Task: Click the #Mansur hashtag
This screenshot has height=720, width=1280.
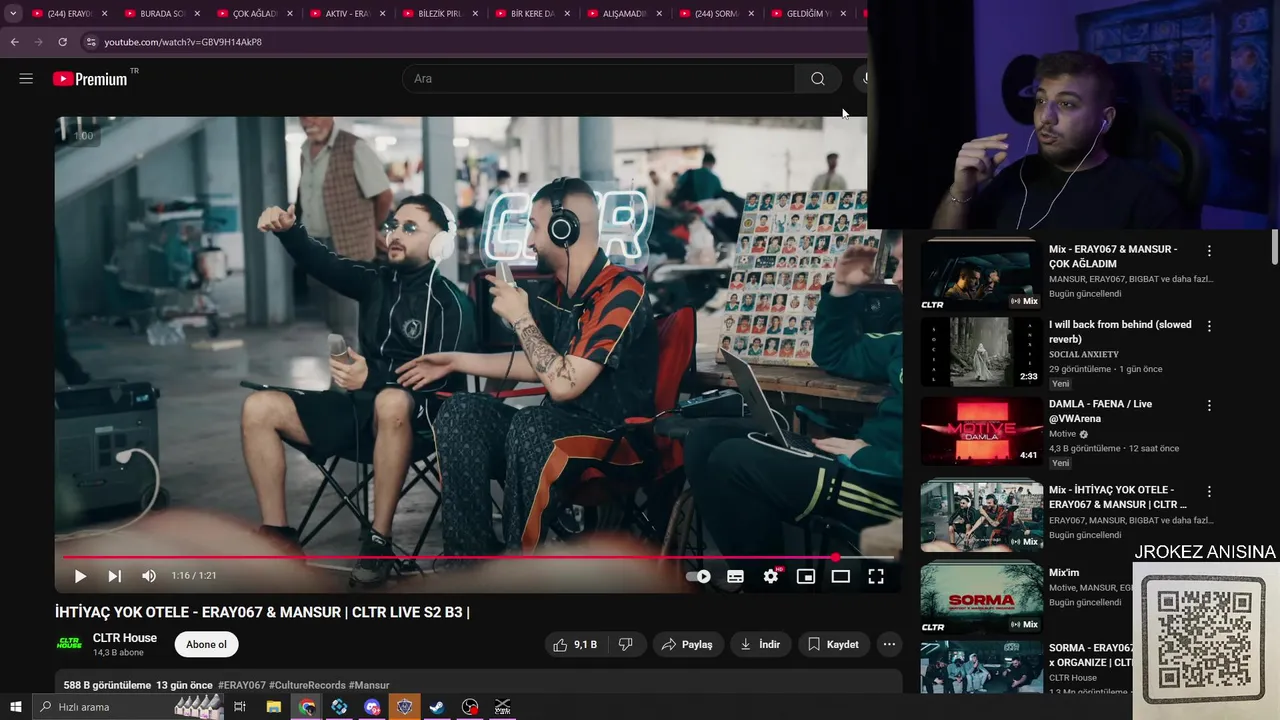Action: (369, 686)
